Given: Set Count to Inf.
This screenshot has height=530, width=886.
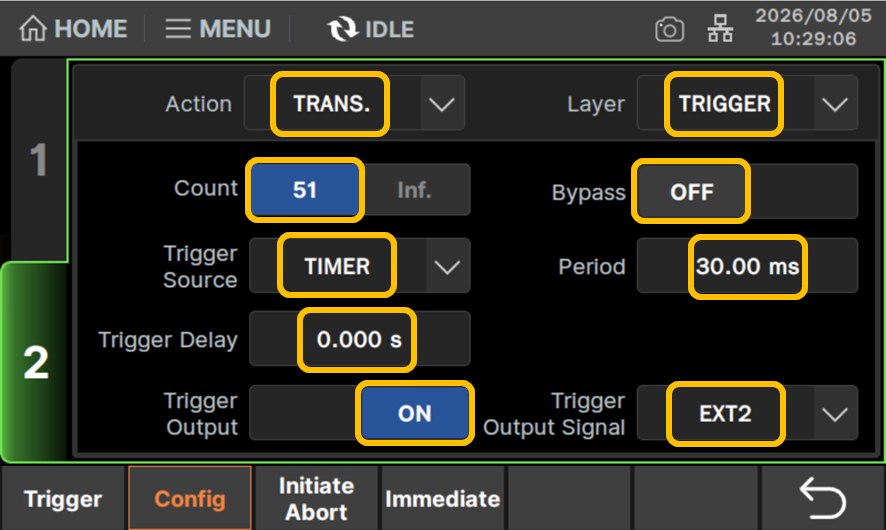Looking at the screenshot, I should 414,190.
